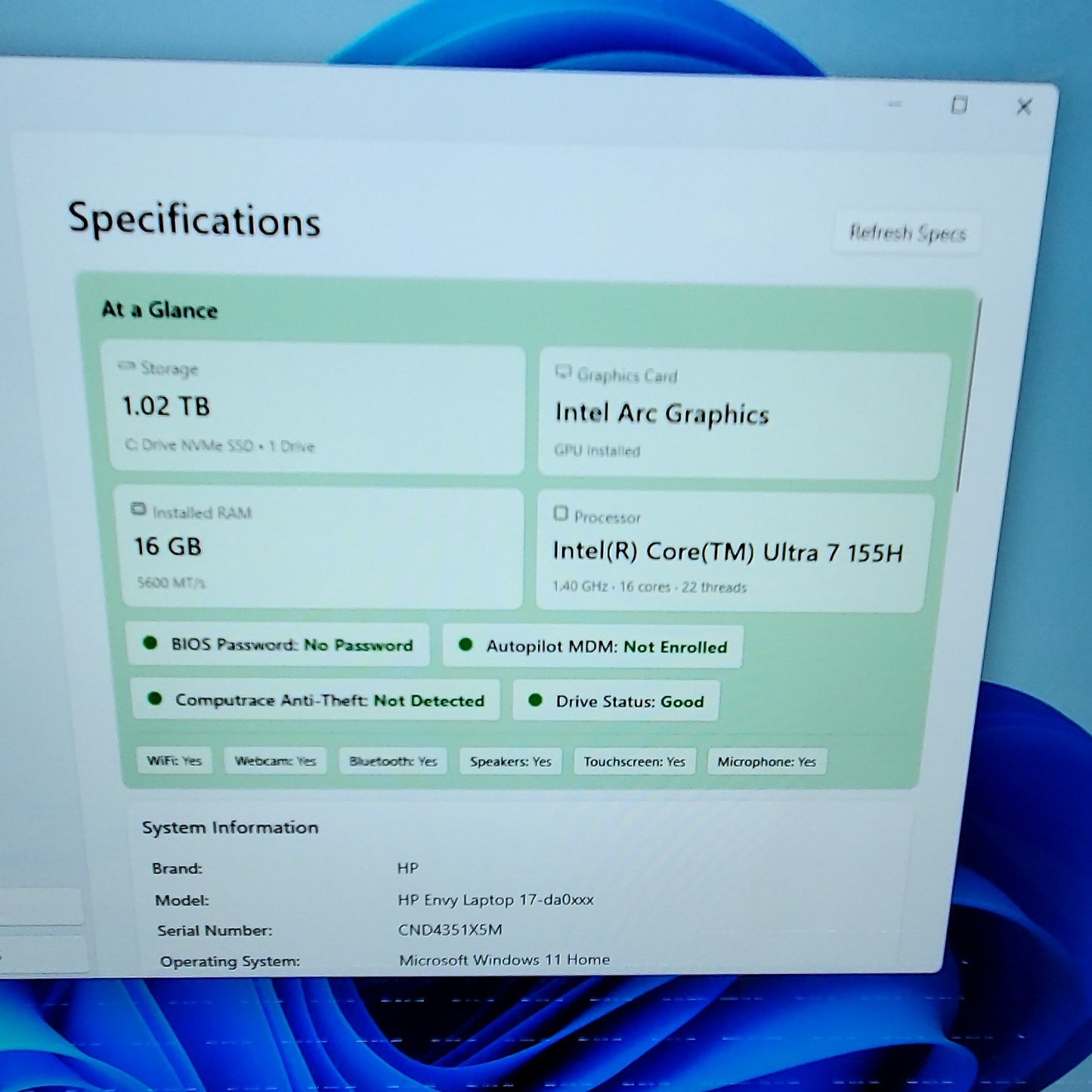Screen dimensions: 1092x1092
Task: Select the serial number CND4351X5M text
Action: point(450,930)
